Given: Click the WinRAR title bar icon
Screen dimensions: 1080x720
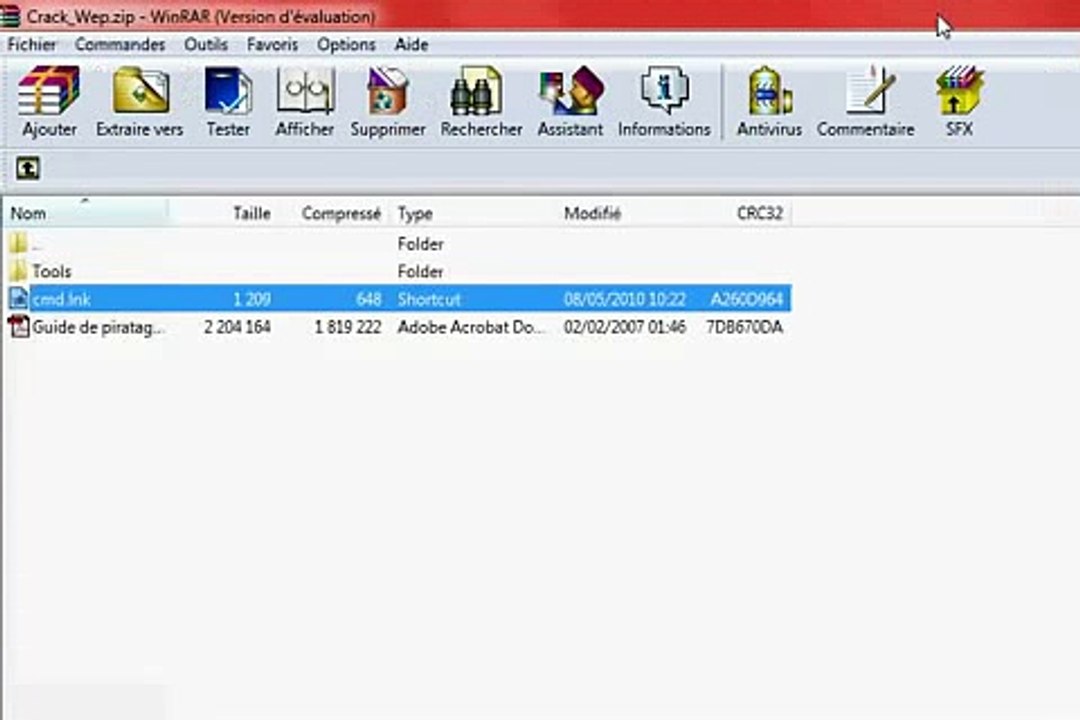Looking at the screenshot, I should pos(10,16).
